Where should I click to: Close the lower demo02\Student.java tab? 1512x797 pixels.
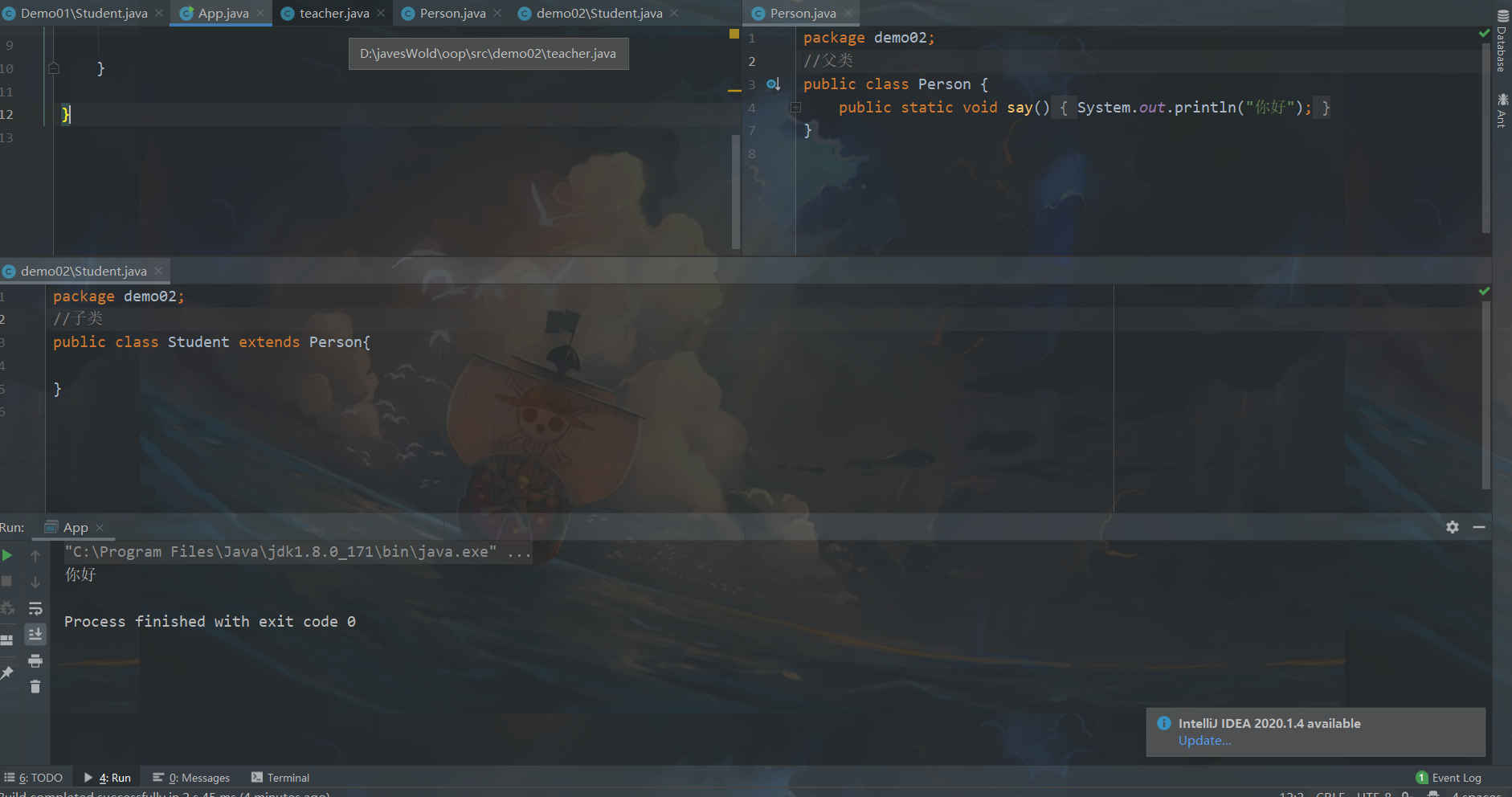coord(158,271)
